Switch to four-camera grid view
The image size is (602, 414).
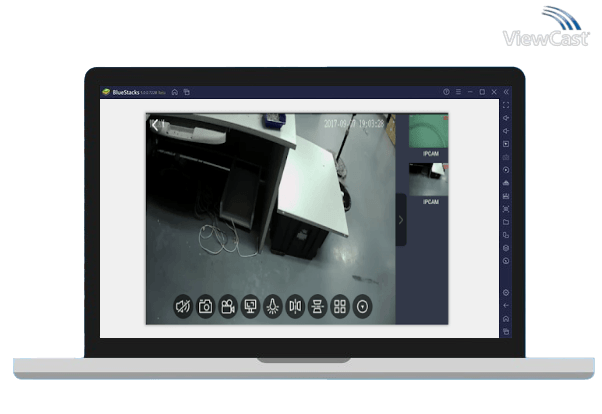pyautogui.click(x=340, y=306)
